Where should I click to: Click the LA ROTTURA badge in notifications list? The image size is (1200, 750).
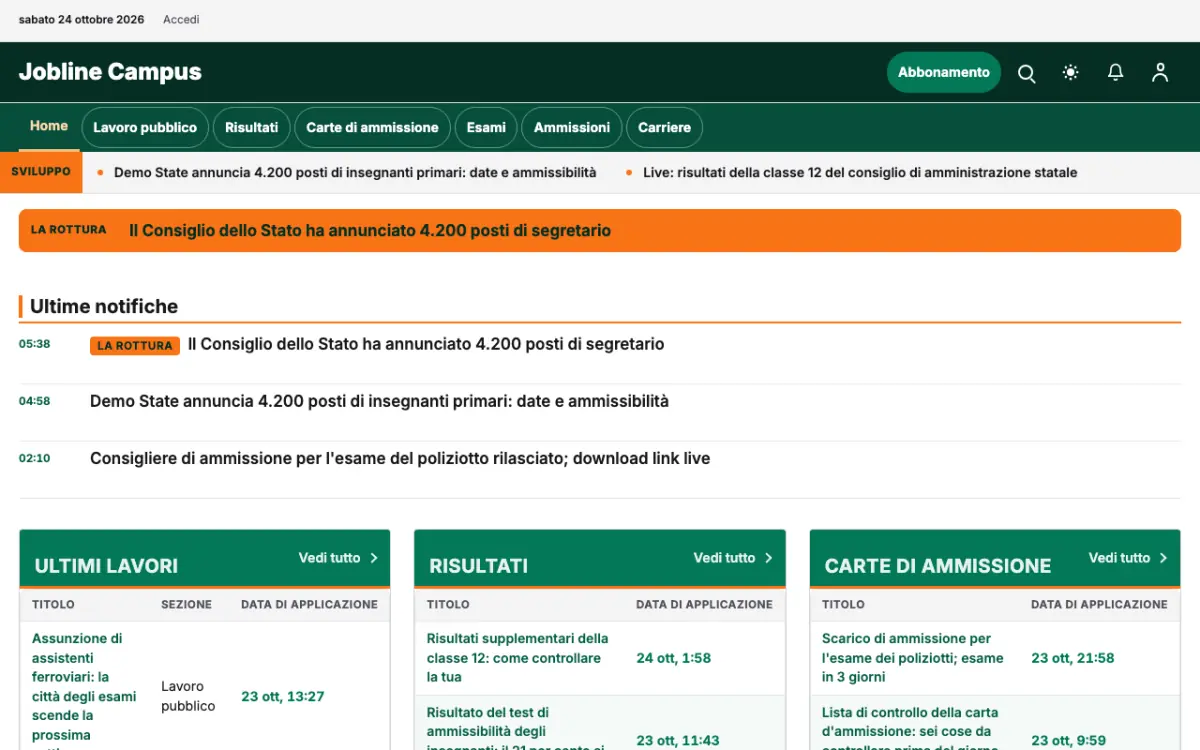click(135, 346)
